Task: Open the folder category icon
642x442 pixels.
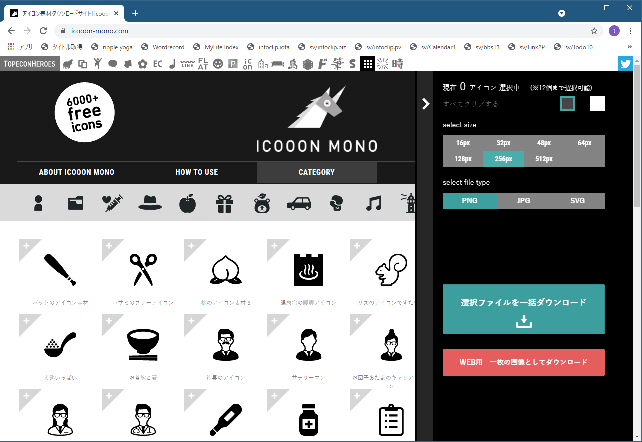Action: click(75, 203)
